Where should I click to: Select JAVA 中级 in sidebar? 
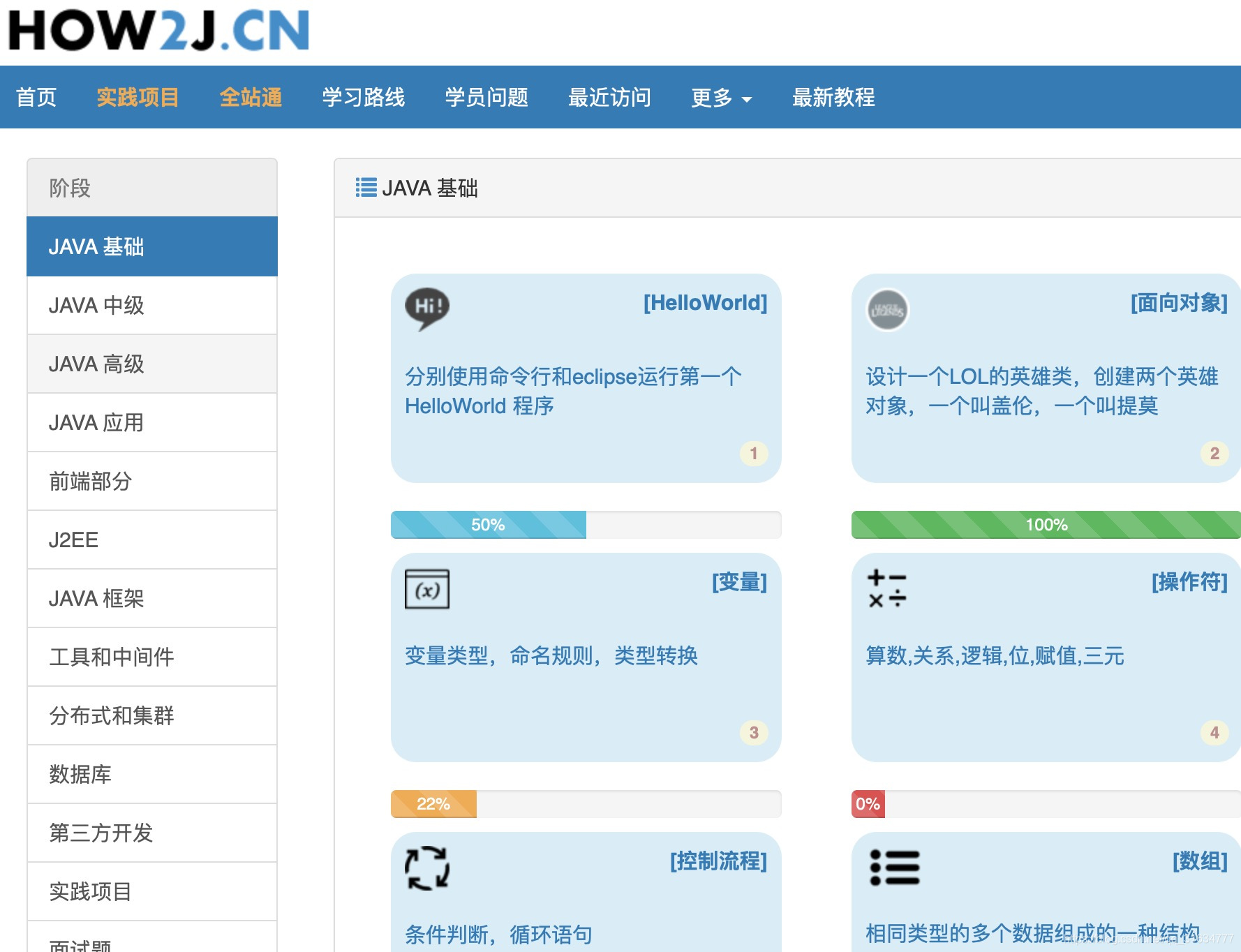click(x=152, y=305)
